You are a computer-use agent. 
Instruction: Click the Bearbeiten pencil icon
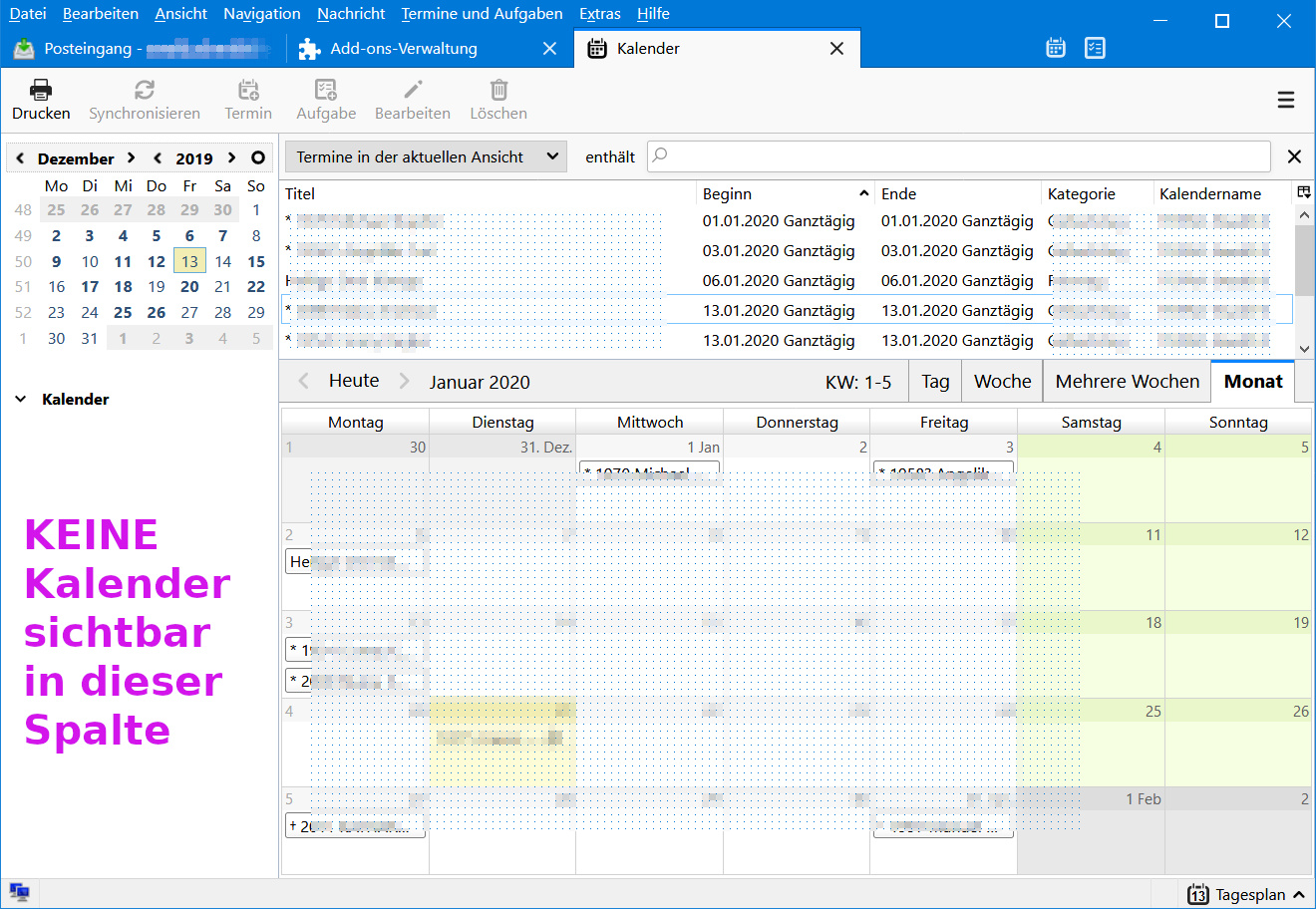413,90
